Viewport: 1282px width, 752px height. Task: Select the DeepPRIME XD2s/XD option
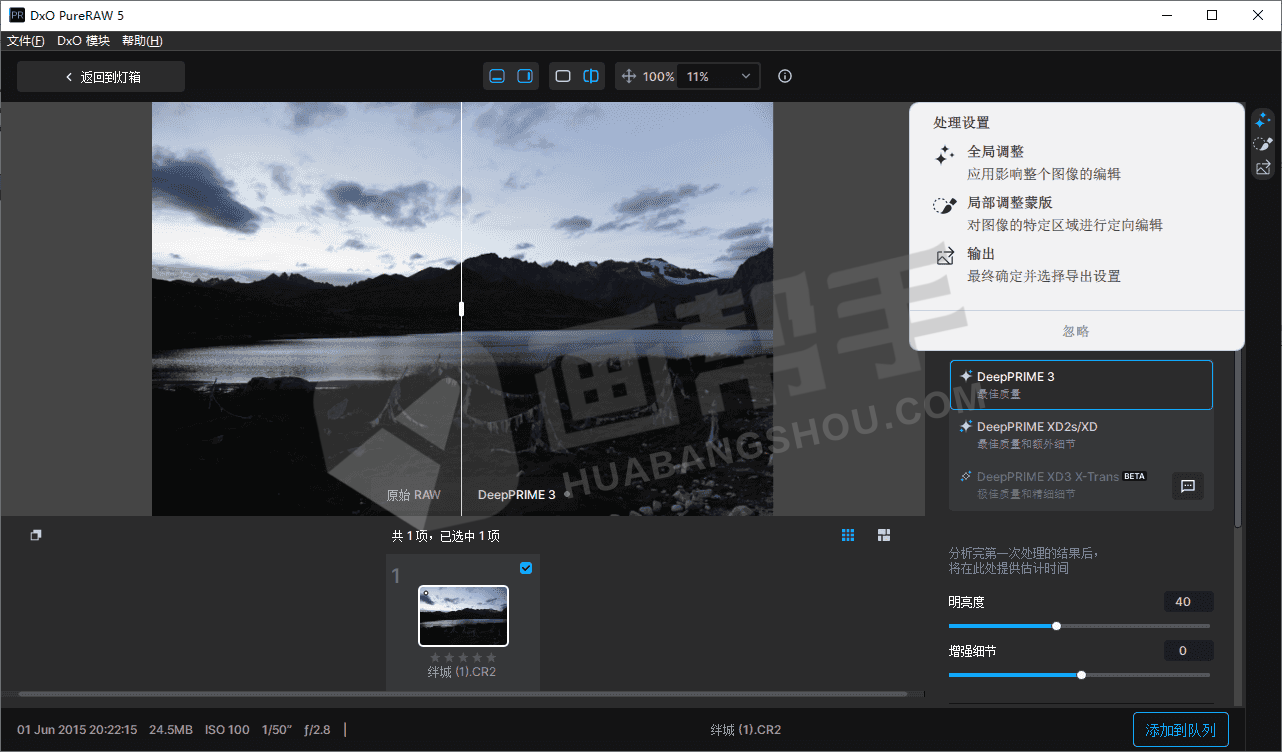(1081, 435)
